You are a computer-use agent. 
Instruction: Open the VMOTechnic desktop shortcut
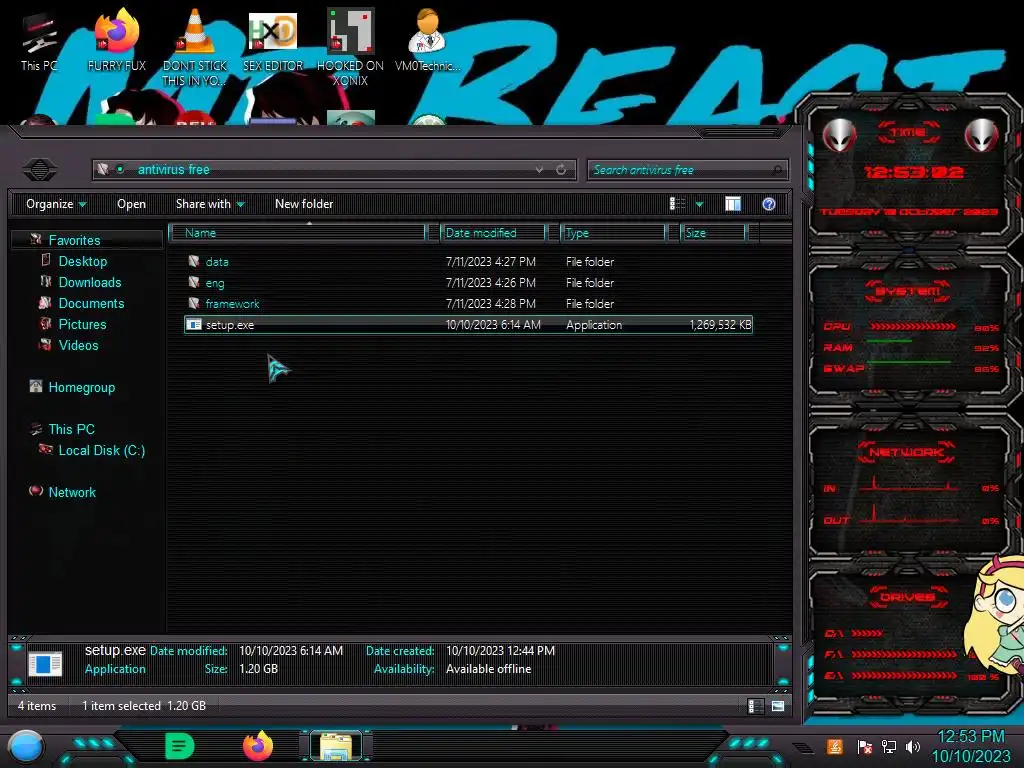click(x=427, y=40)
